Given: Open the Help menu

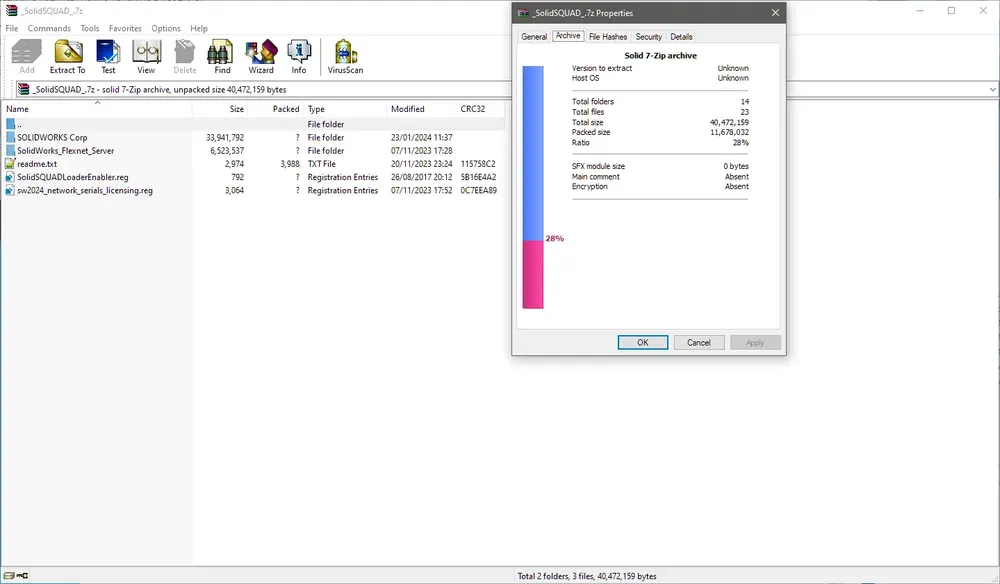Looking at the screenshot, I should [x=199, y=28].
